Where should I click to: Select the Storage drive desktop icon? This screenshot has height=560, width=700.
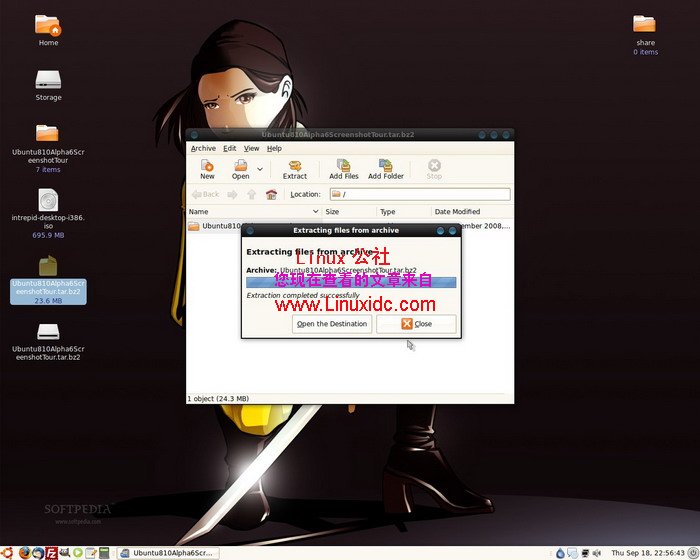tap(48, 85)
